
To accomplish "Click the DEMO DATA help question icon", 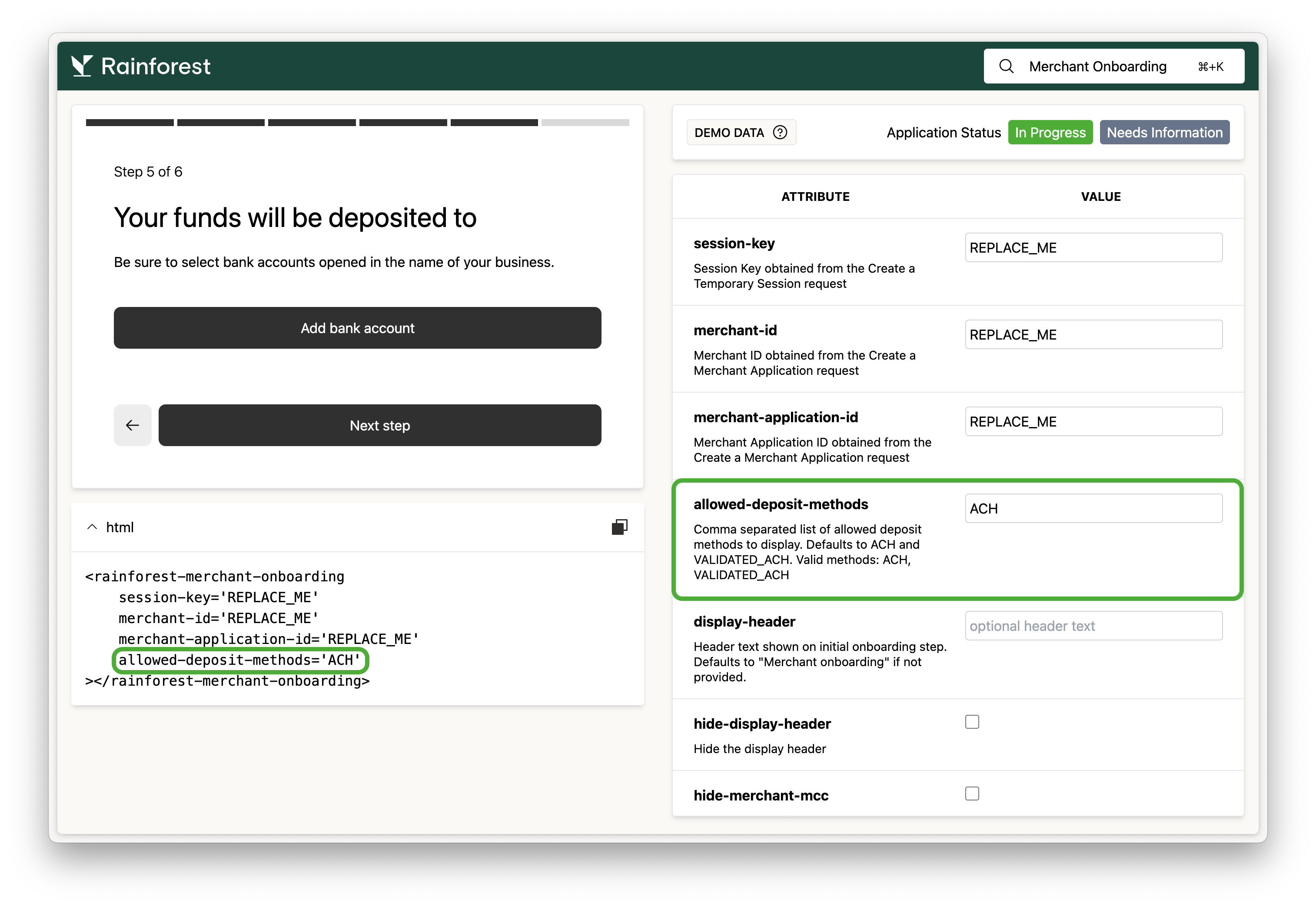I will click(x=780, y=133).
